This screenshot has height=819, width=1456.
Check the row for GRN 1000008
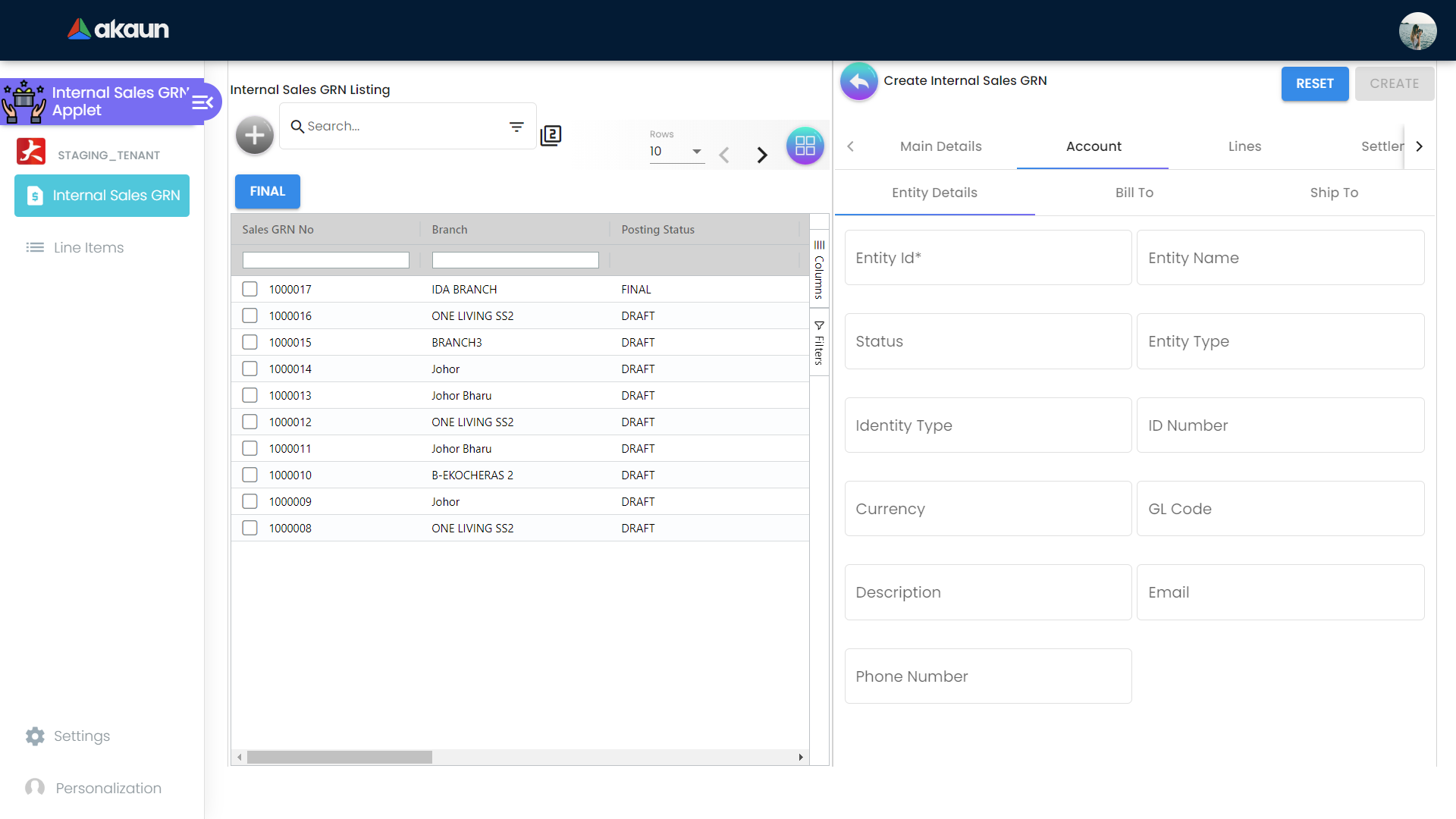[249, 528]
